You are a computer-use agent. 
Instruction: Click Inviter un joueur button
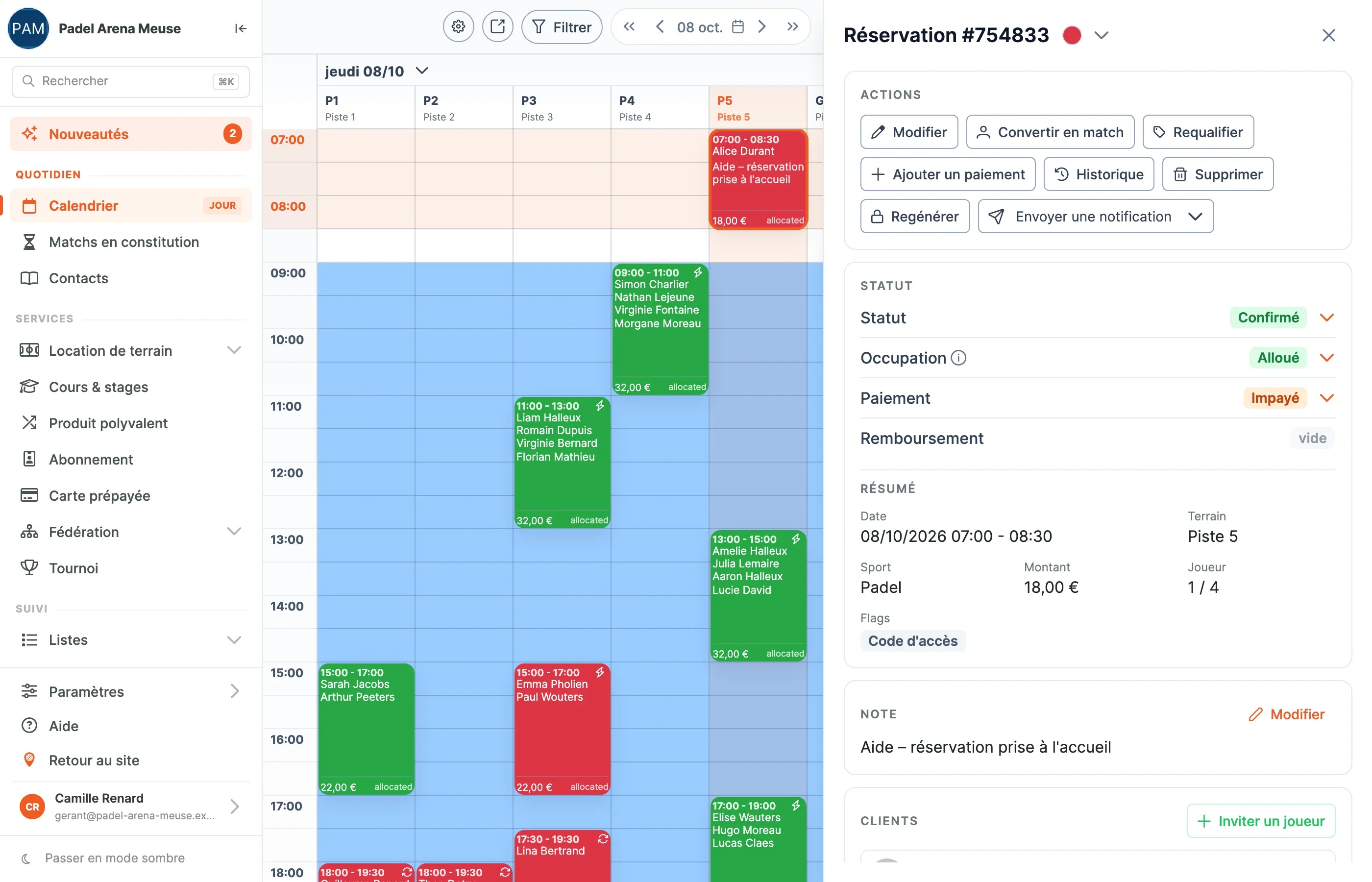pyautogui.click(x=1260, y=821)
